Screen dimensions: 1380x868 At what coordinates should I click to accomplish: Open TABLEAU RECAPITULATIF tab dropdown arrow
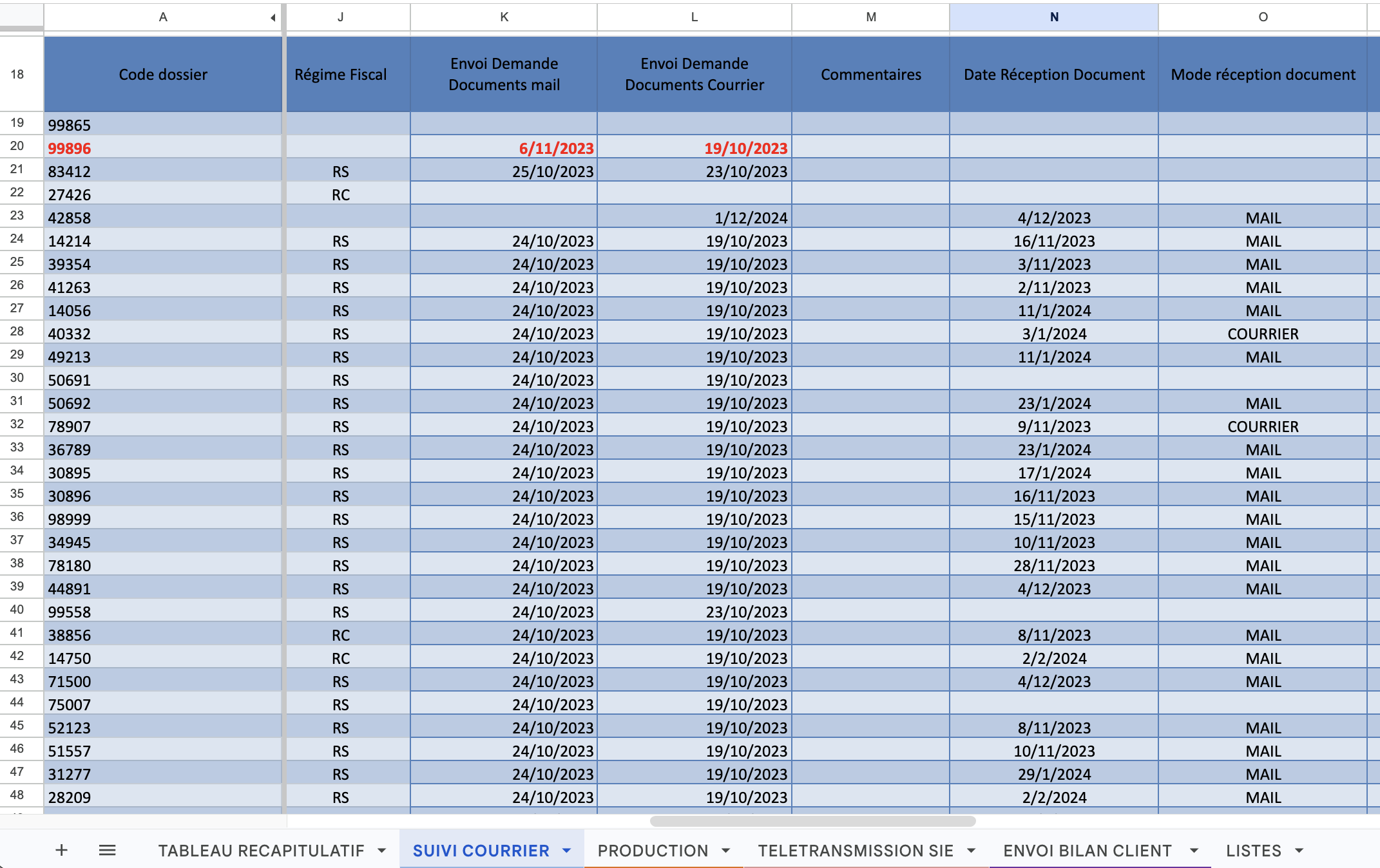tap(382, 851)
